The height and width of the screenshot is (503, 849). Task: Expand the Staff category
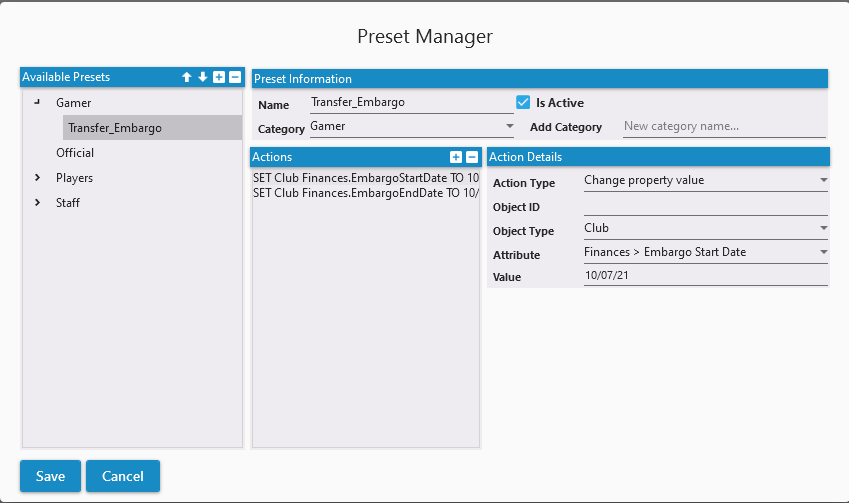[x=37, y=203]
